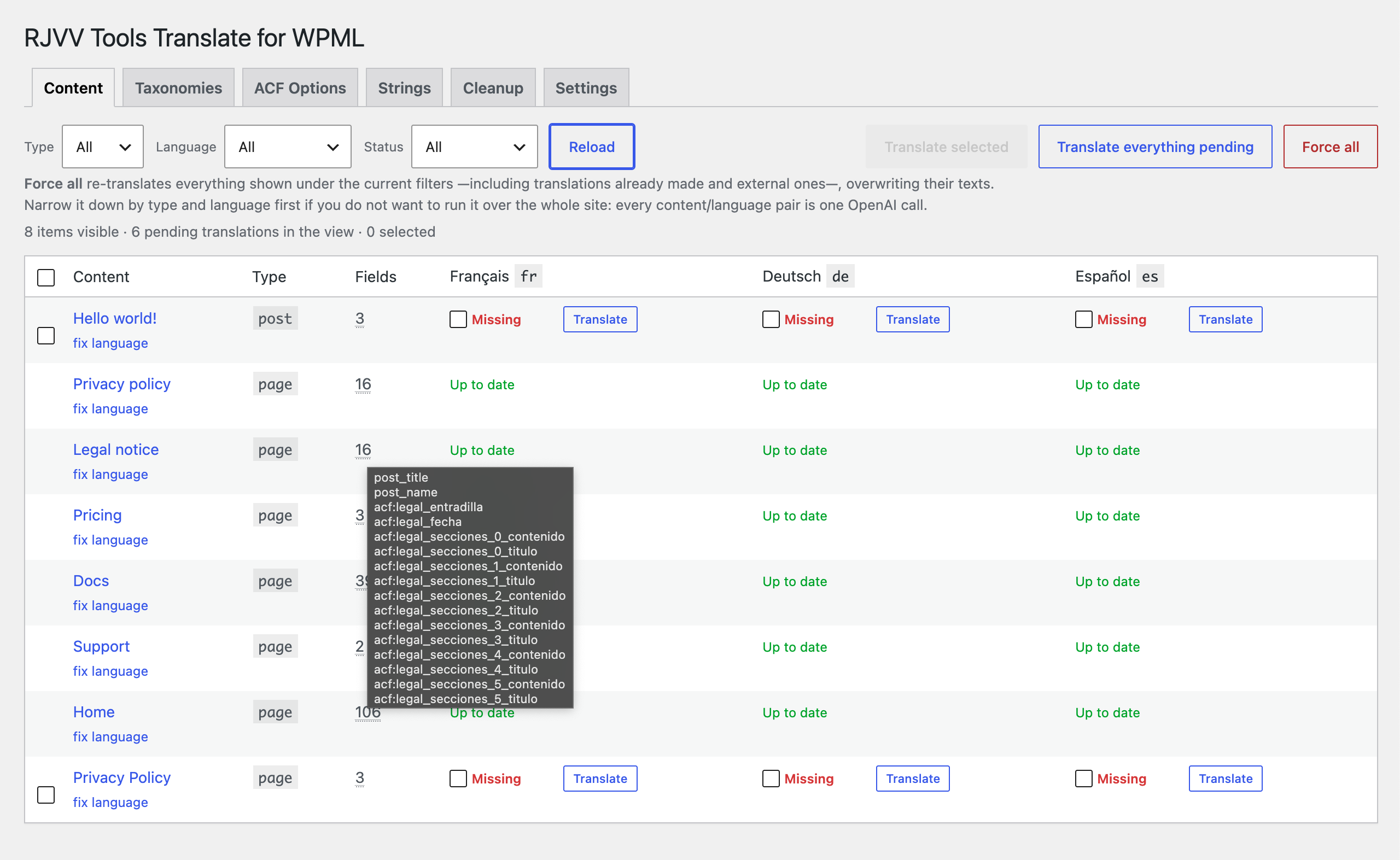This screenshot has width=1400, height=860.
Task: Check the Español Missing checkbox in last Privacy Policy row
Action: 1084,778
